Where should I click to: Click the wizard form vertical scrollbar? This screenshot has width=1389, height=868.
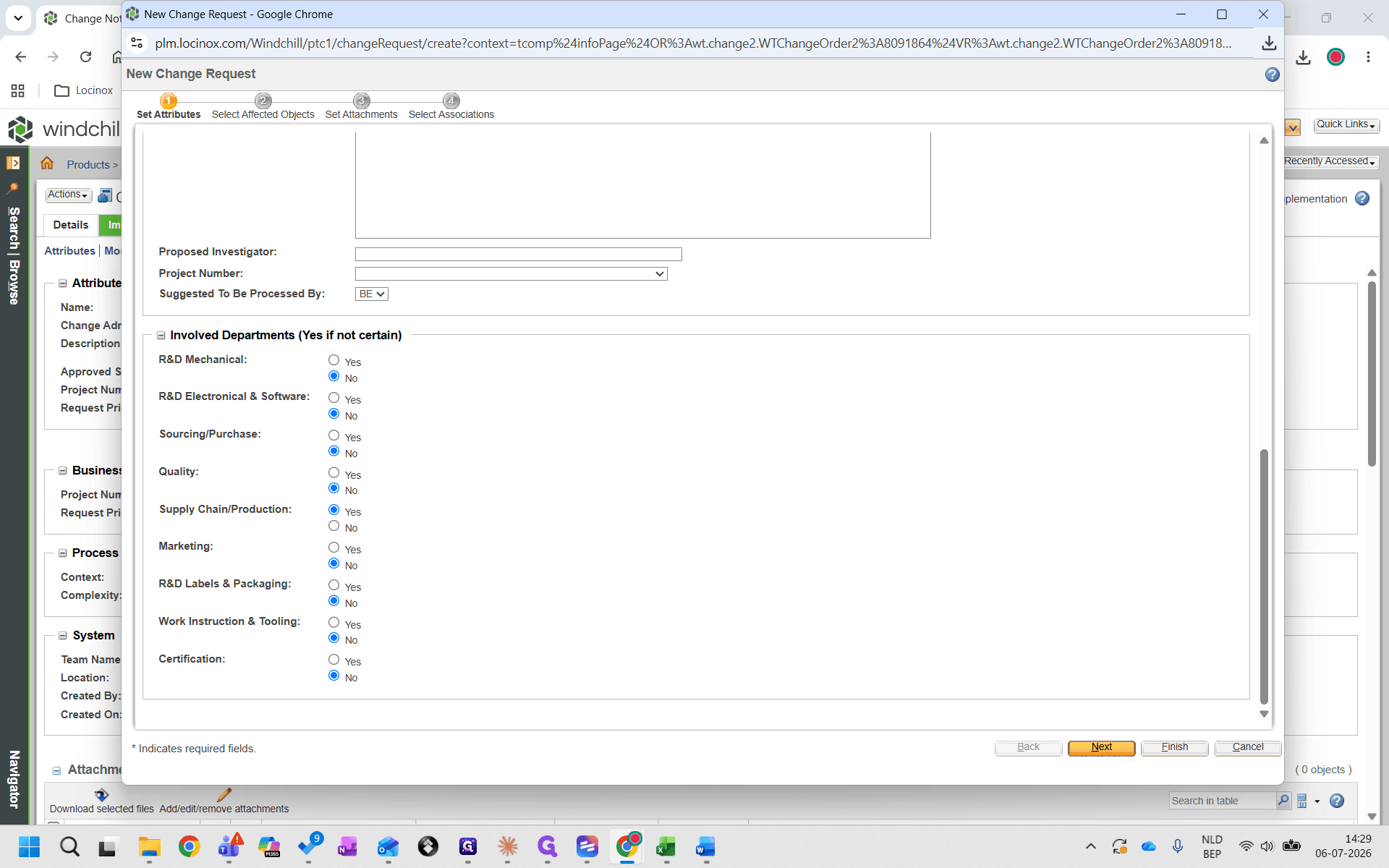[1264, 576]
